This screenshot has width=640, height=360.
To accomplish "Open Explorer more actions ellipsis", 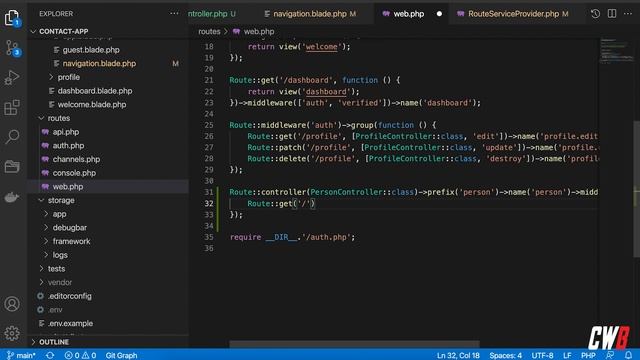I will click(174, 13).
